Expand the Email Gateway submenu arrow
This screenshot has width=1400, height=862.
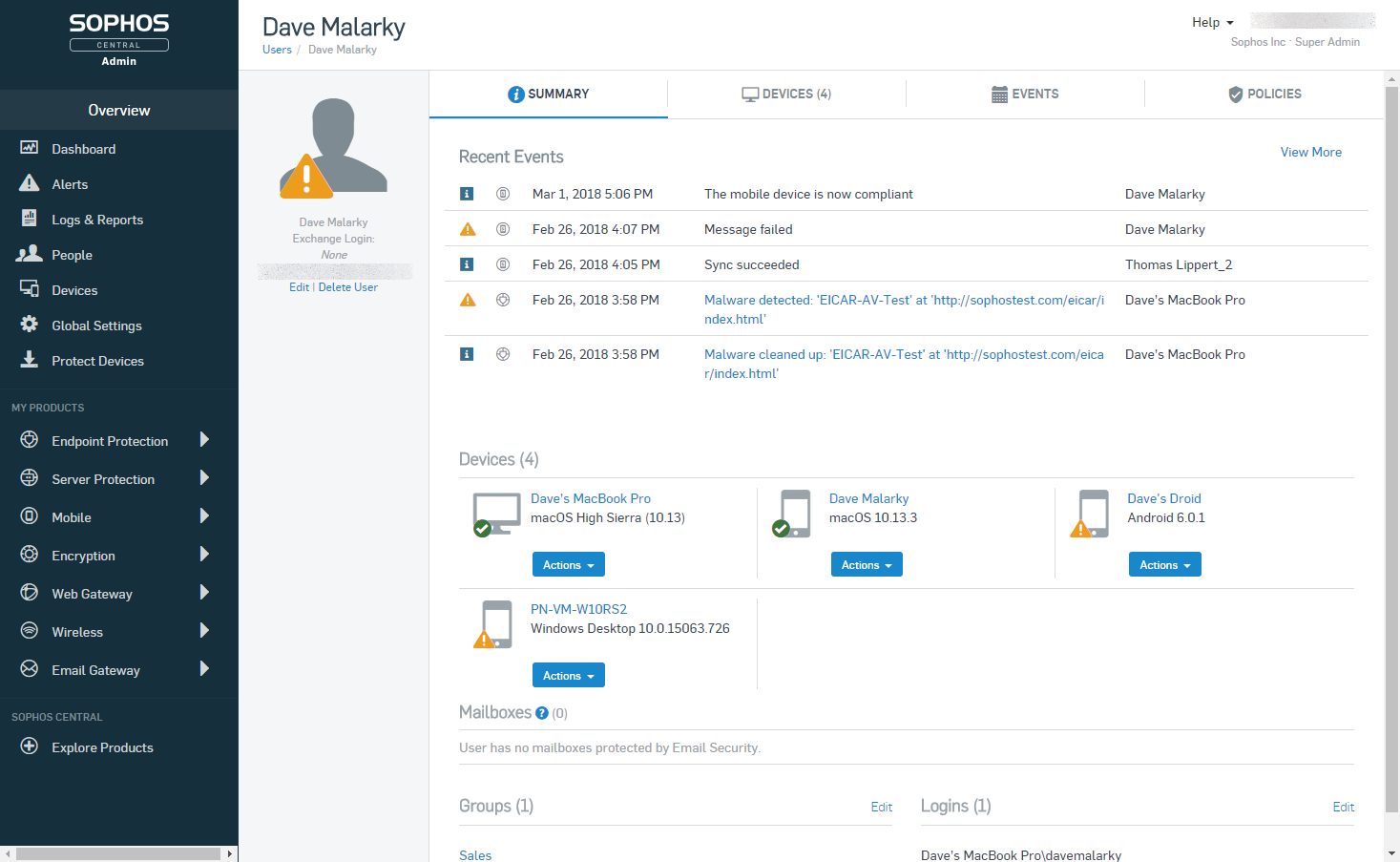coord(204,669)
